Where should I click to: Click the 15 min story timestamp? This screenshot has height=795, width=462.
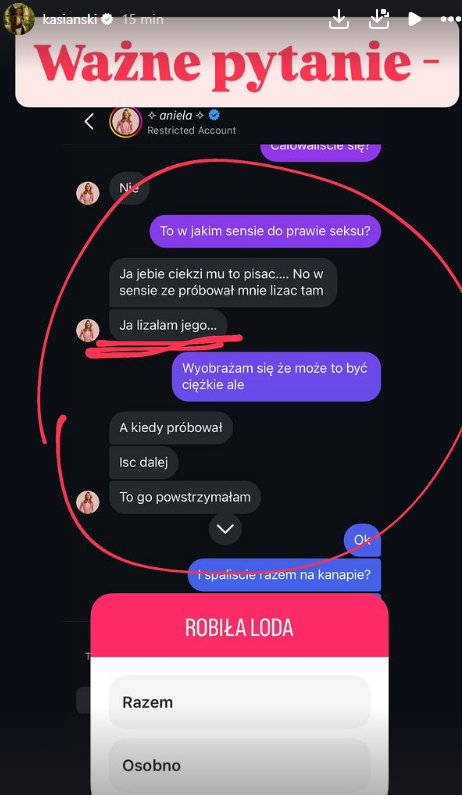(143, 19)
